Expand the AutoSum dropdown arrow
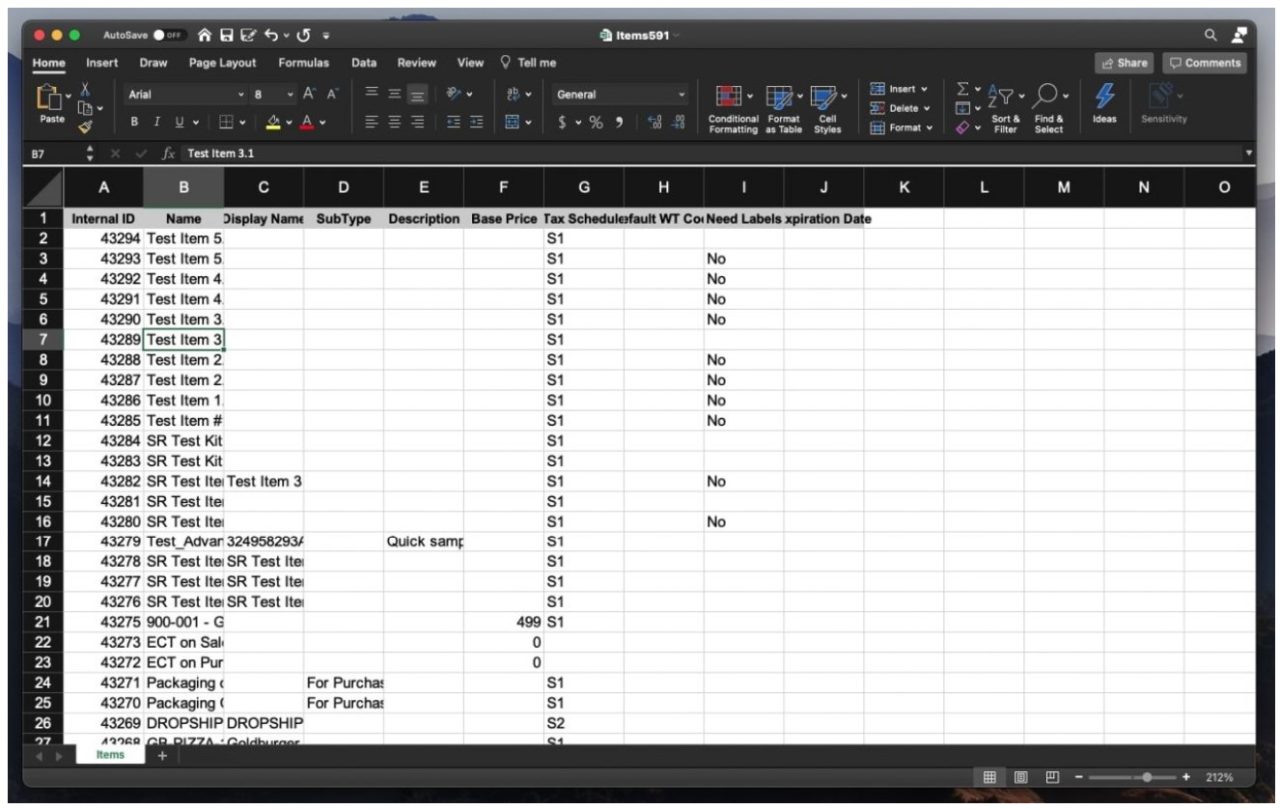Viewport: 1280px width, 809px height. (979, 90)
